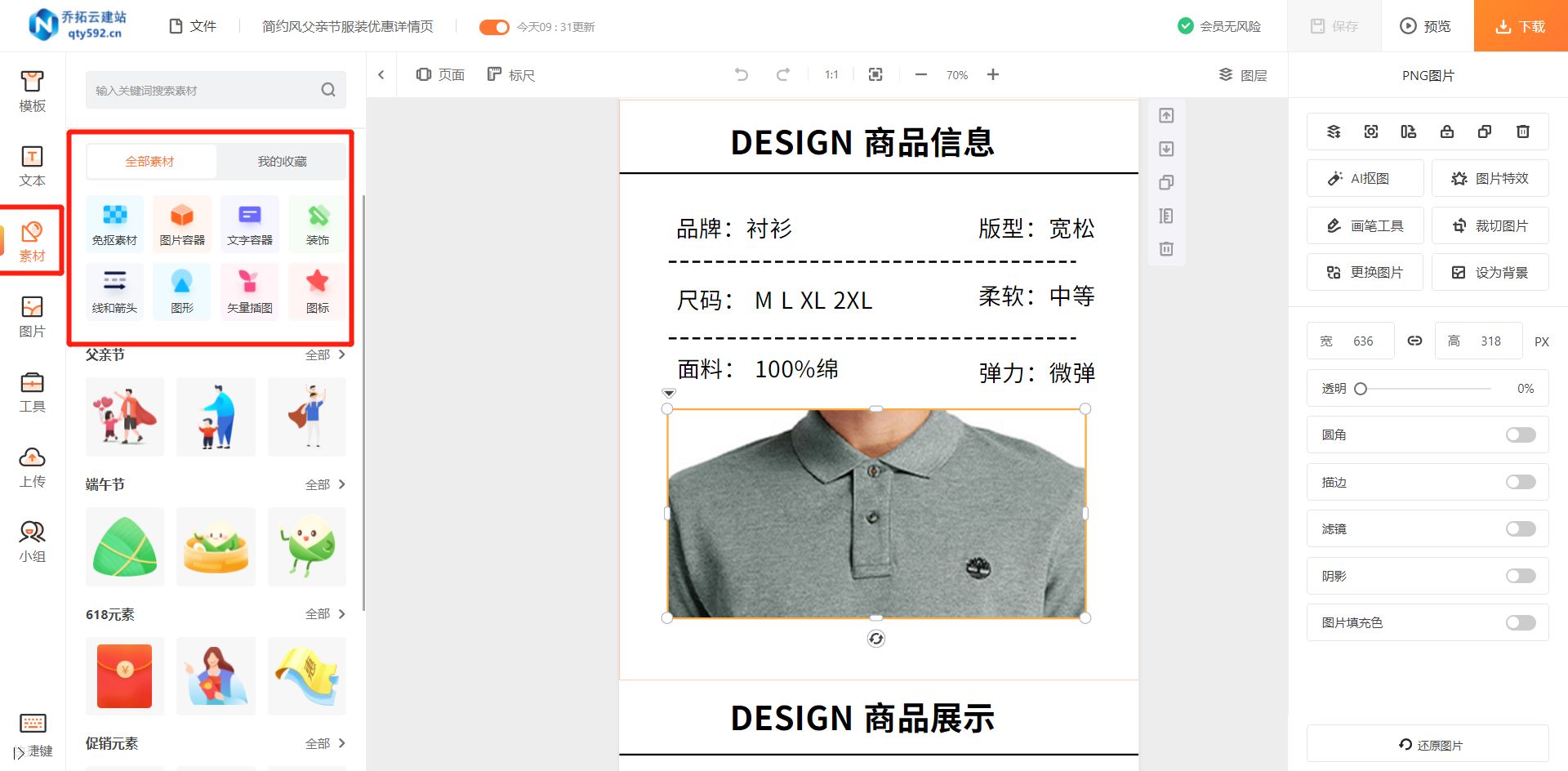1568x771 pixels.
Task: Click the lock icon in right panel
Action: click(x=1447, y=131)
